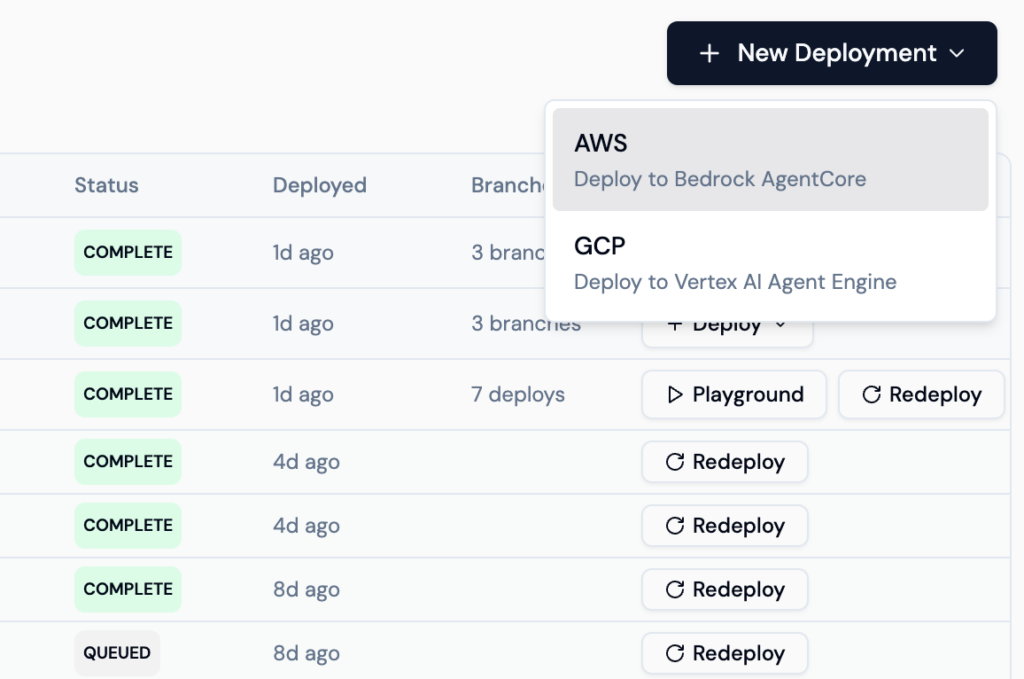Click the refresh icon beside Playground's Redeploy
The height and width of the screenshot is (679, 1024).
[x=871, y=395]
